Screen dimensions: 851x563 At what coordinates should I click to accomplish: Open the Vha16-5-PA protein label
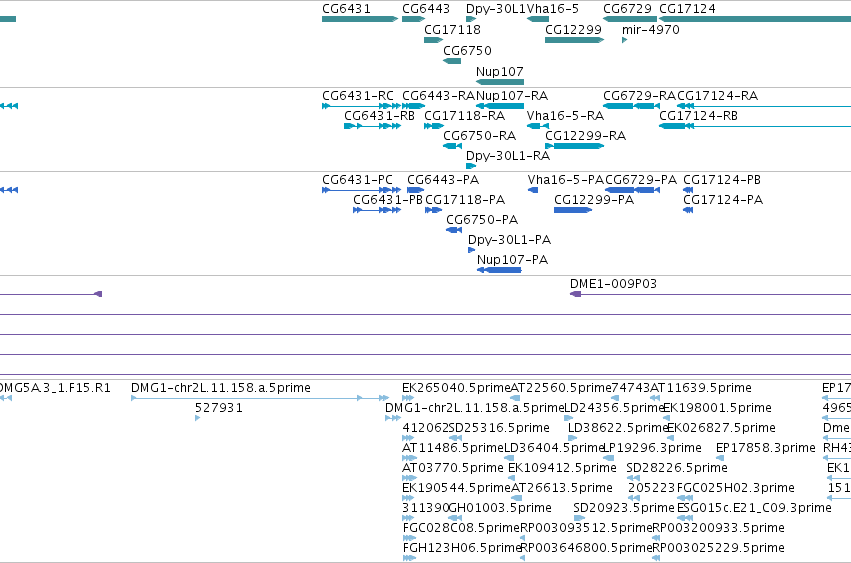566,180
